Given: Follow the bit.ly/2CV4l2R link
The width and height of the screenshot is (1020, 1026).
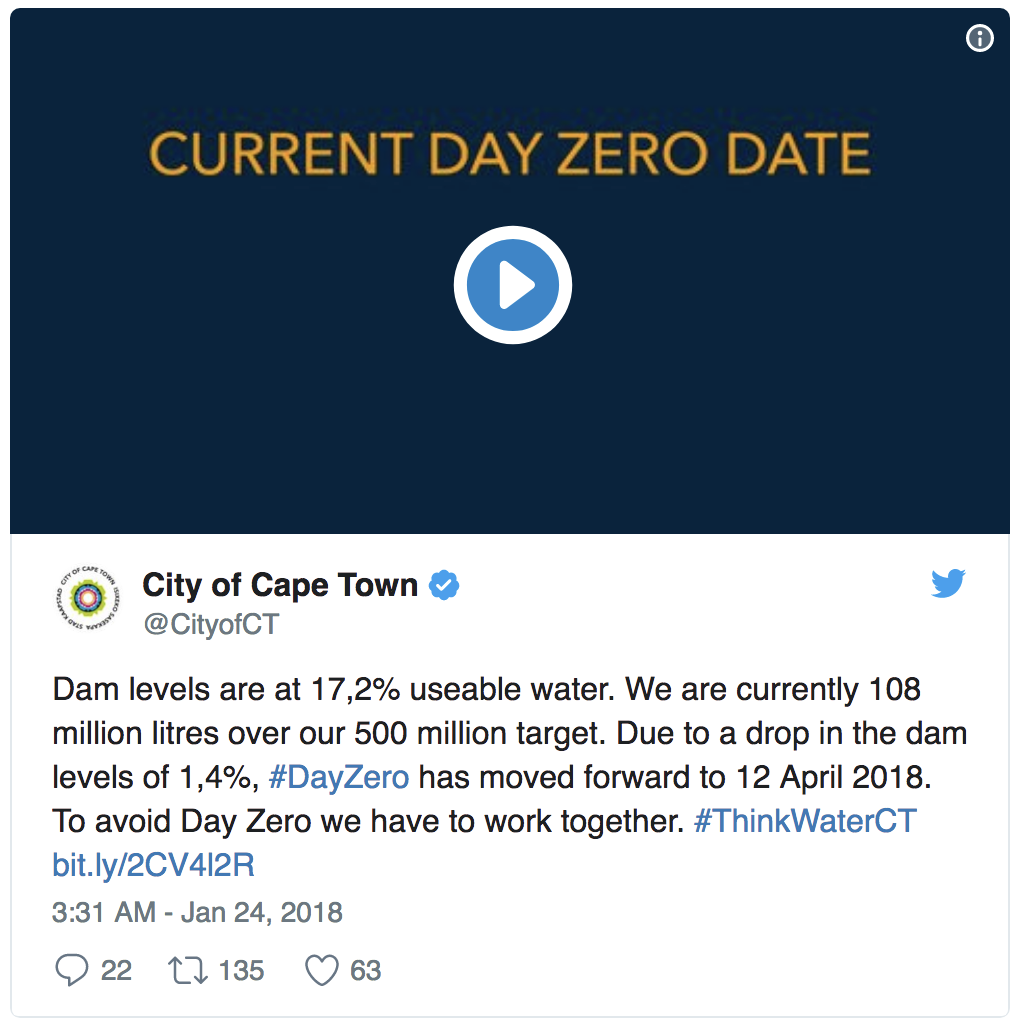Looking at the screenshot, I should (x=153, y=865).
